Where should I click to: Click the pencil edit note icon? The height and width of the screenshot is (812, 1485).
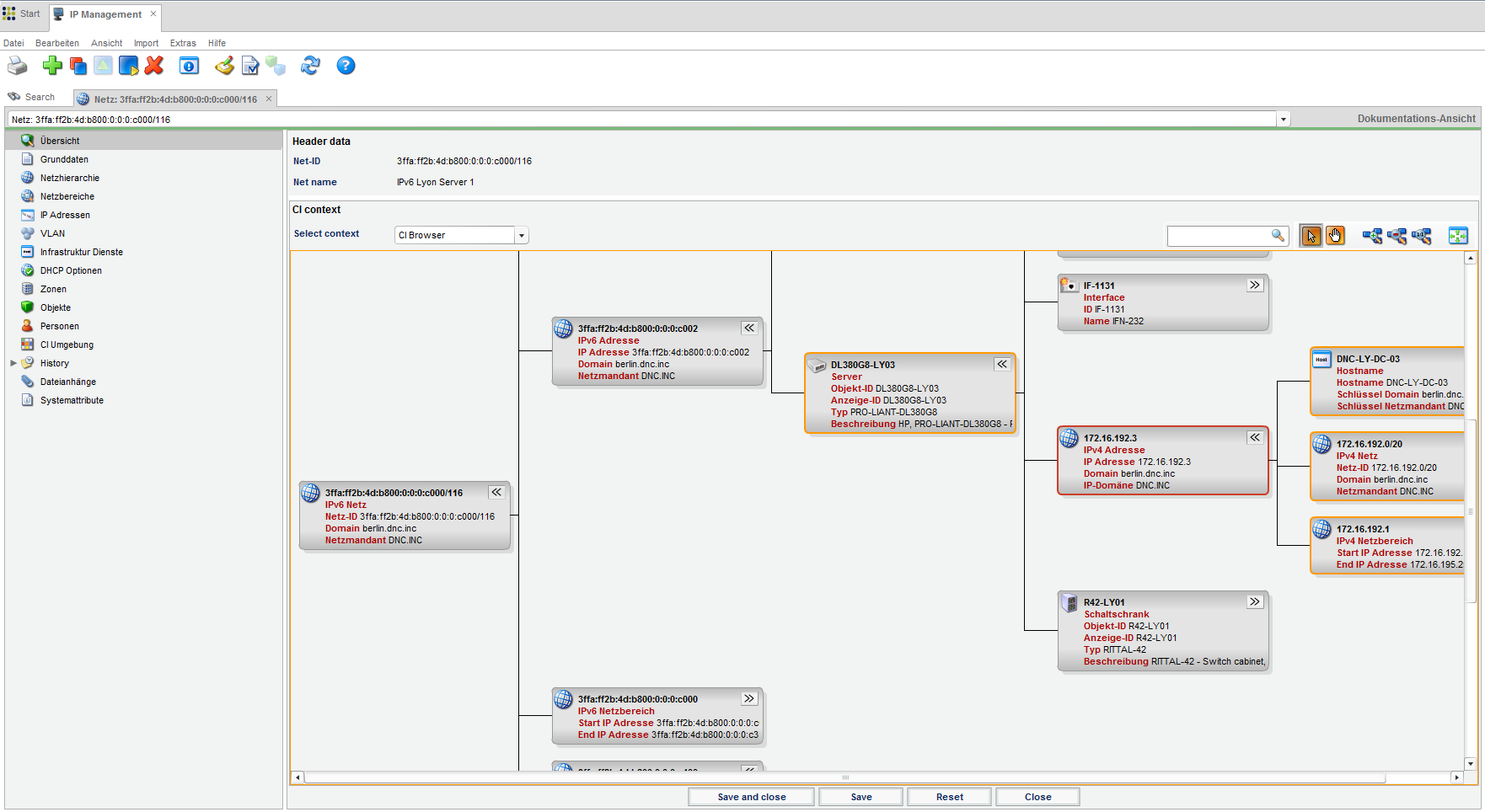[x=224, y=66]
